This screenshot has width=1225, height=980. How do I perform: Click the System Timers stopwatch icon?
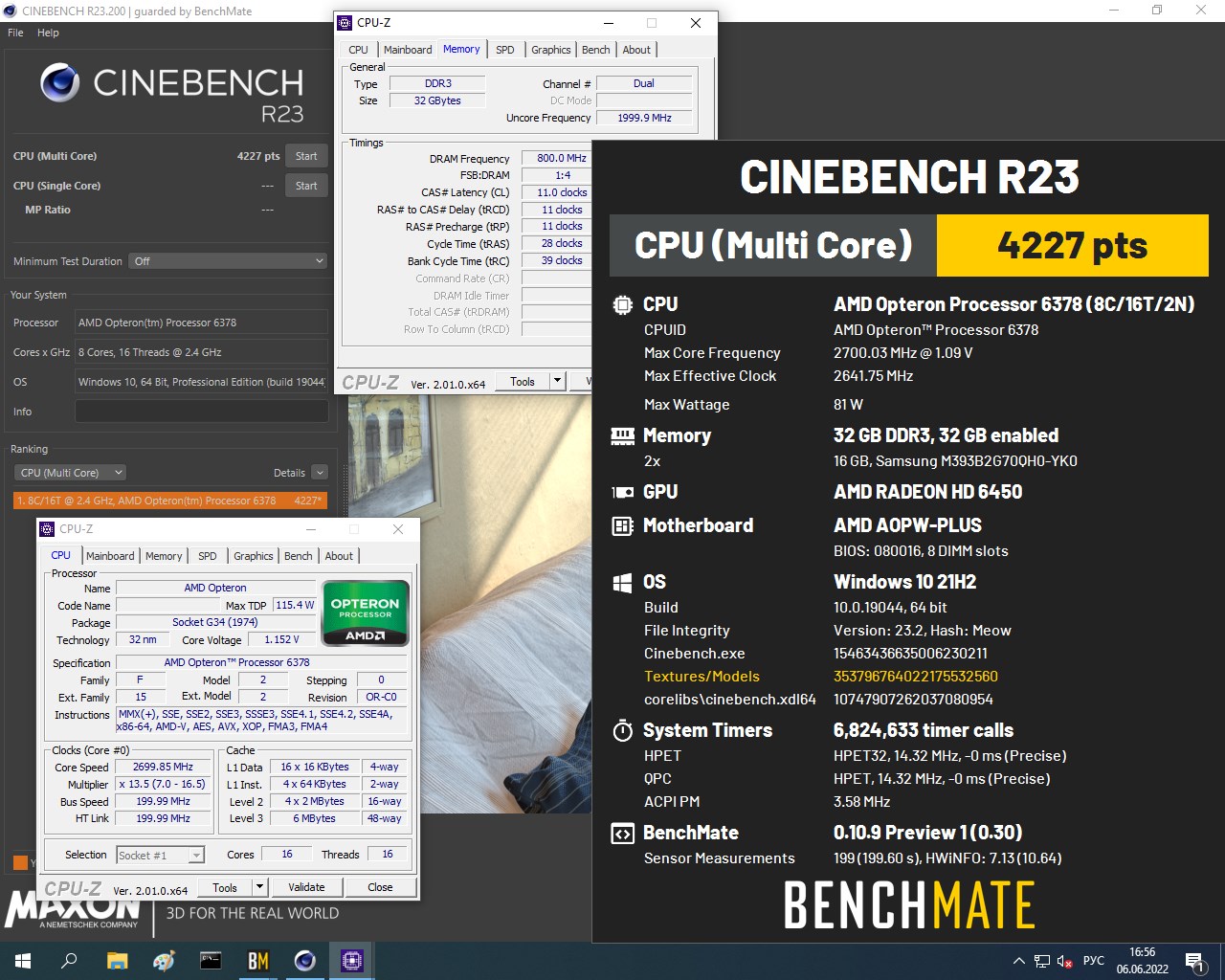click(x=622, y=731)
